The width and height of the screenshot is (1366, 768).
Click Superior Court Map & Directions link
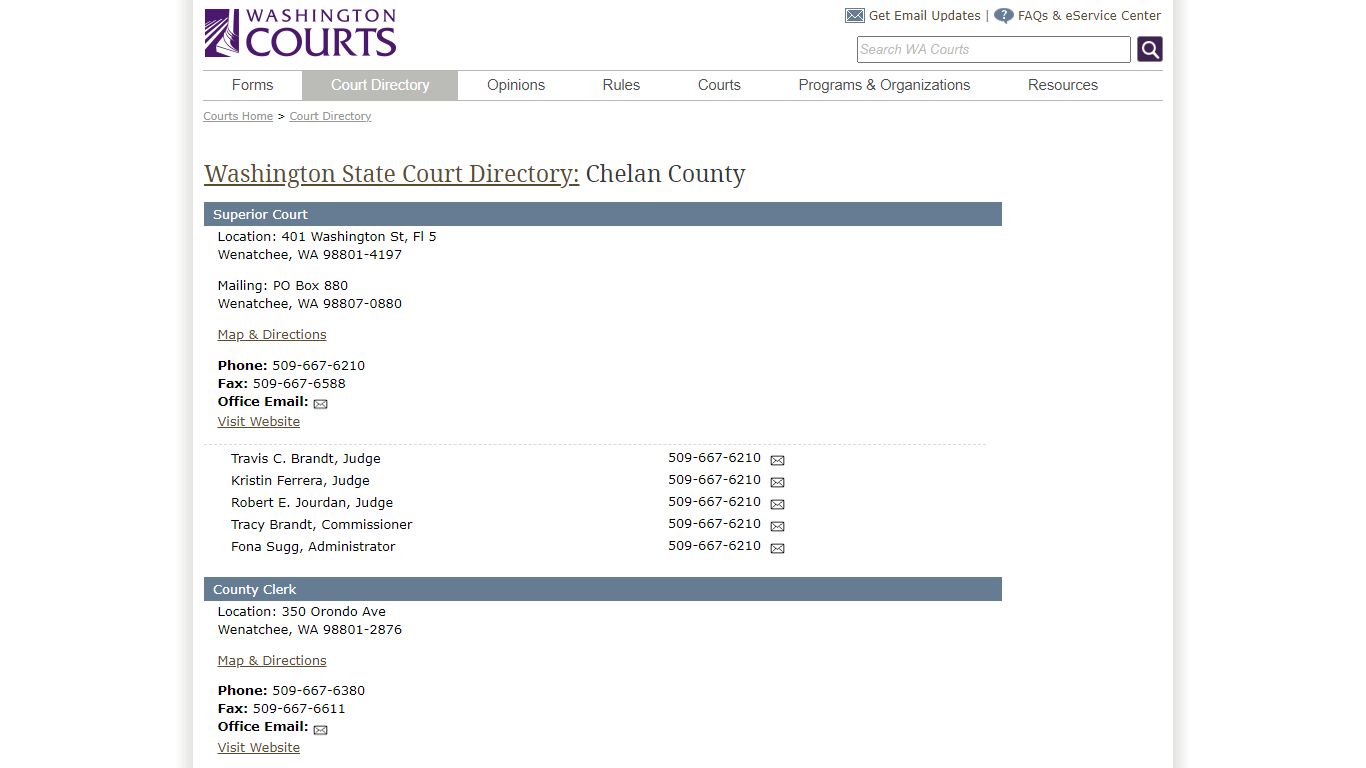pos(271,334)
